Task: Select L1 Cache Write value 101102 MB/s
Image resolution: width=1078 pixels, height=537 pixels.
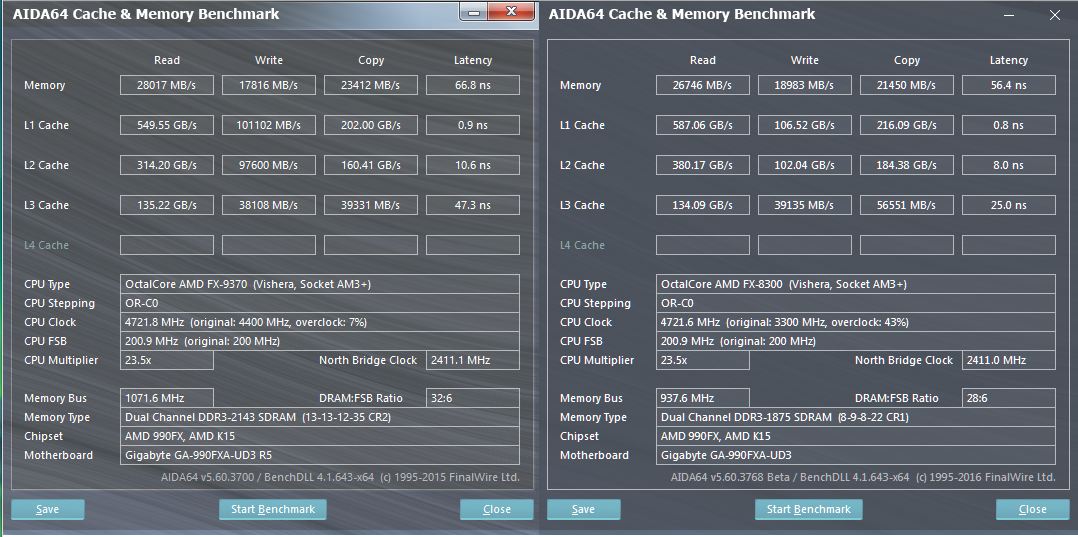Action: 269,125
